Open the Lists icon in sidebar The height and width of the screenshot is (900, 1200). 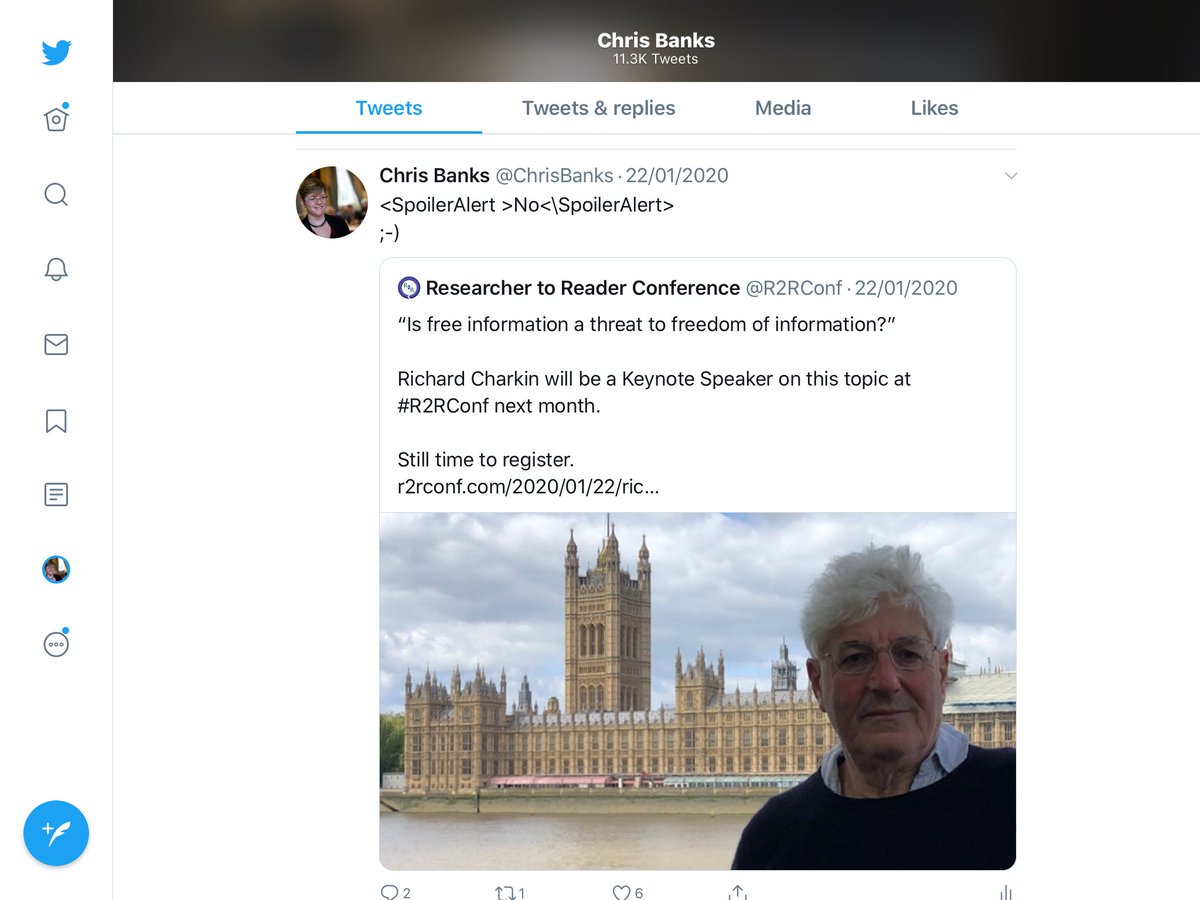pyautogui.click(x=56, y=495)
